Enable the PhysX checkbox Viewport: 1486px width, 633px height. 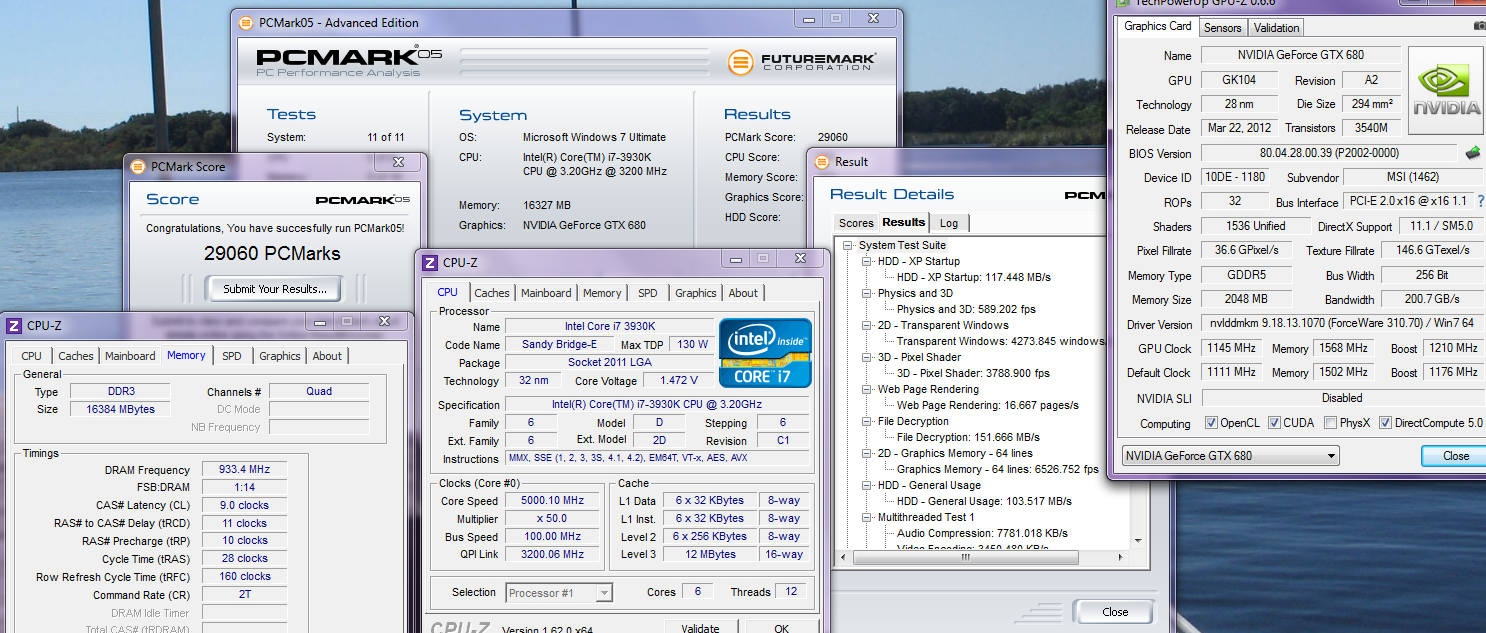click(x=1330, y=423)
